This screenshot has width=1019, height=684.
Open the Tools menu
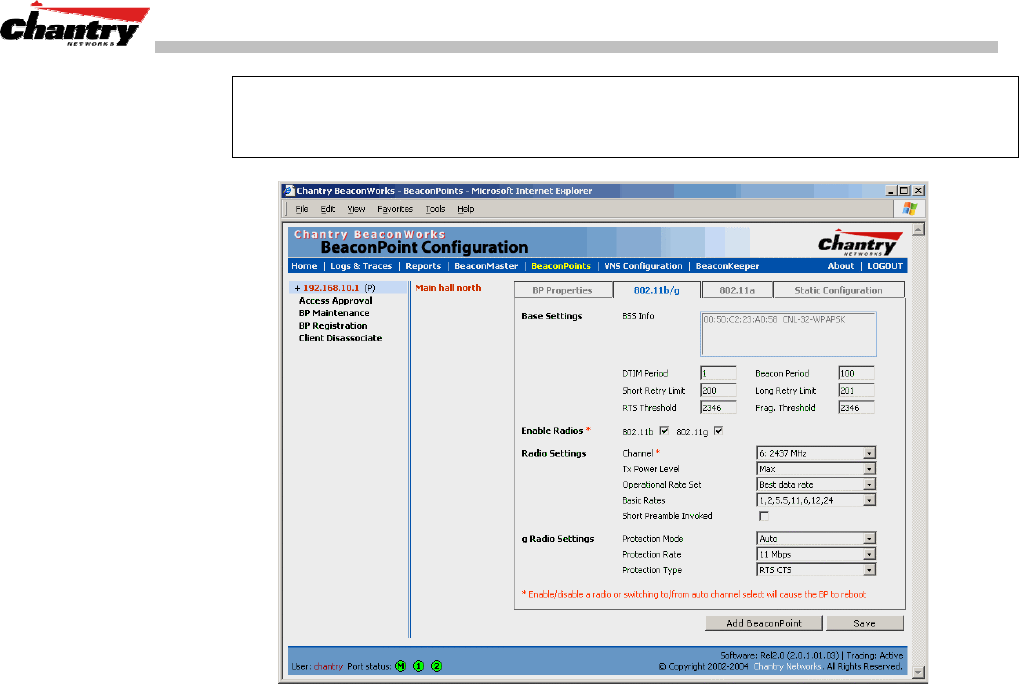point(435,209)
